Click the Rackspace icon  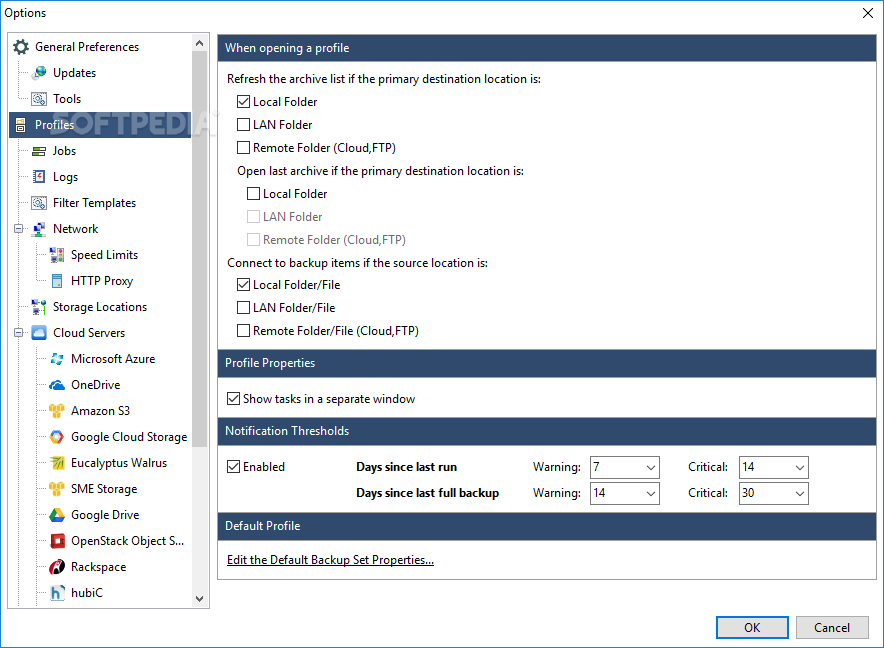point(57,567)
